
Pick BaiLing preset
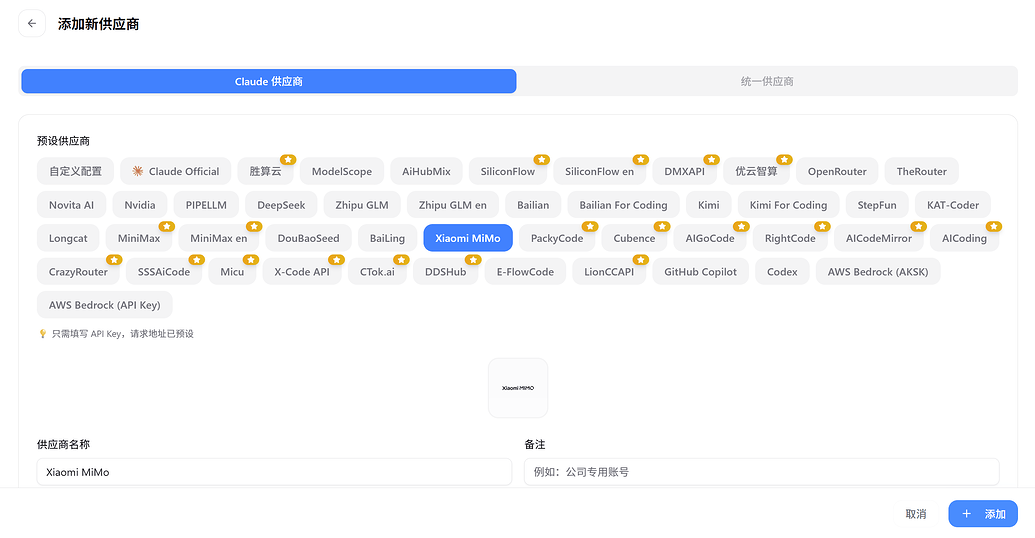click(x=387, y=238)
